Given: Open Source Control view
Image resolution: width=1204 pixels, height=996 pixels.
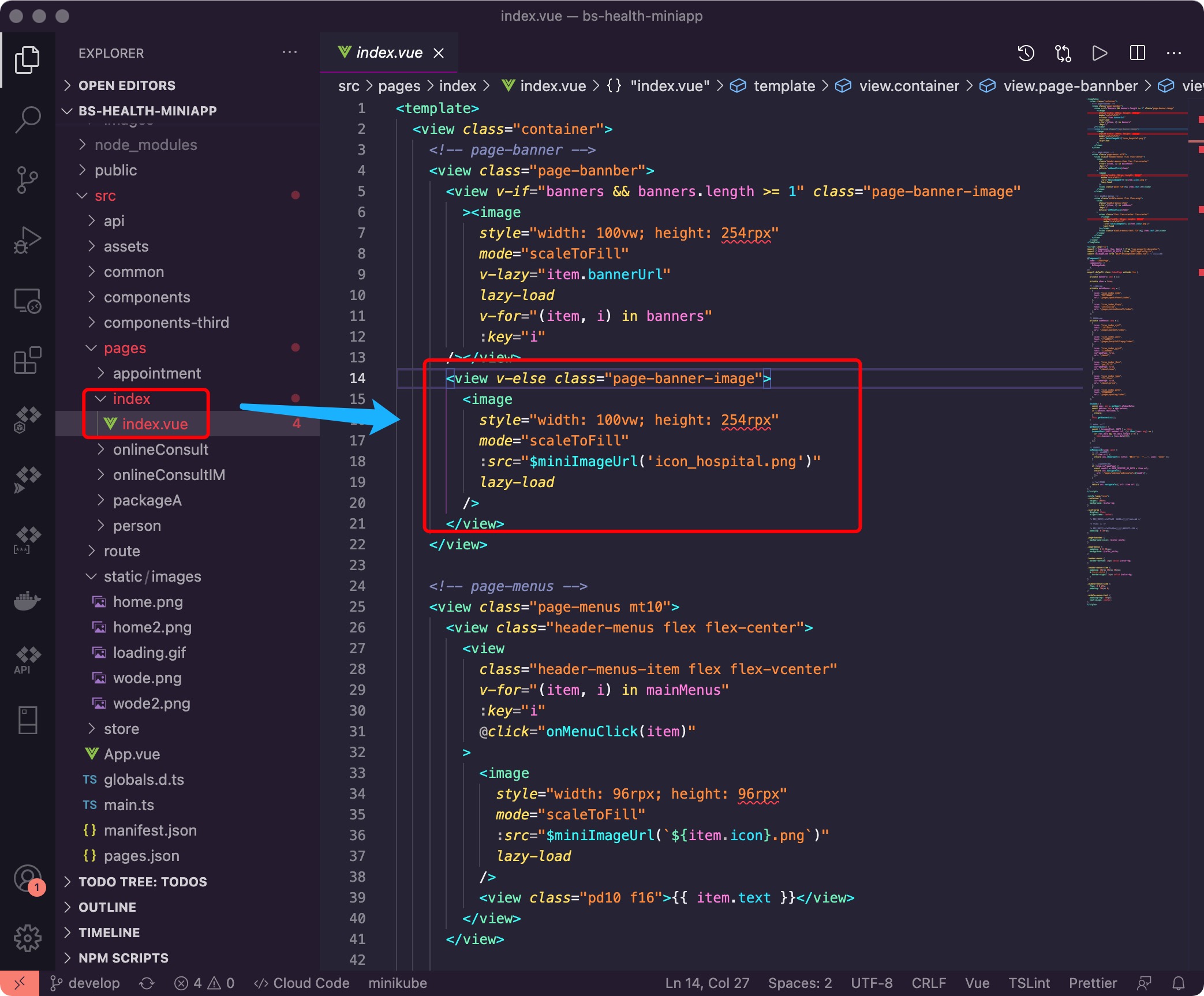Looking at the screenshot, I should [x=27, y=180].
